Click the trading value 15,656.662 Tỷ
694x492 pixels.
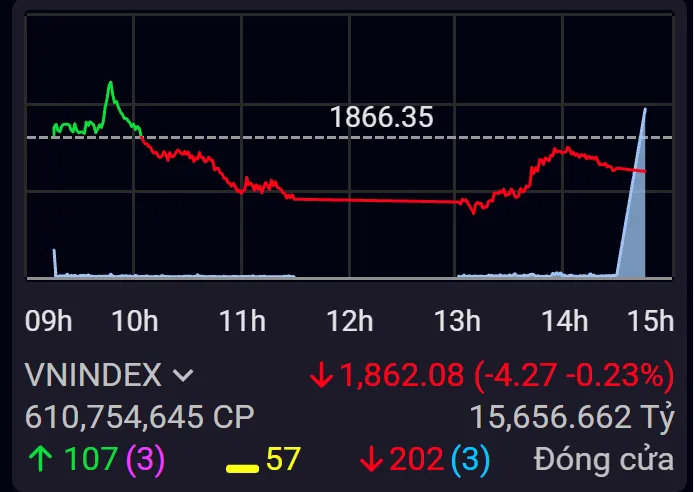click(x=572, y=417)
